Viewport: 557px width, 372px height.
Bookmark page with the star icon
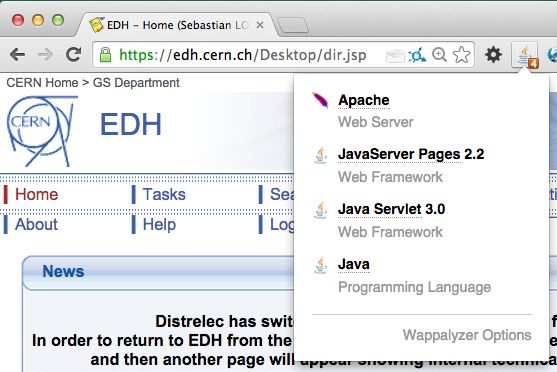(461, 55)
